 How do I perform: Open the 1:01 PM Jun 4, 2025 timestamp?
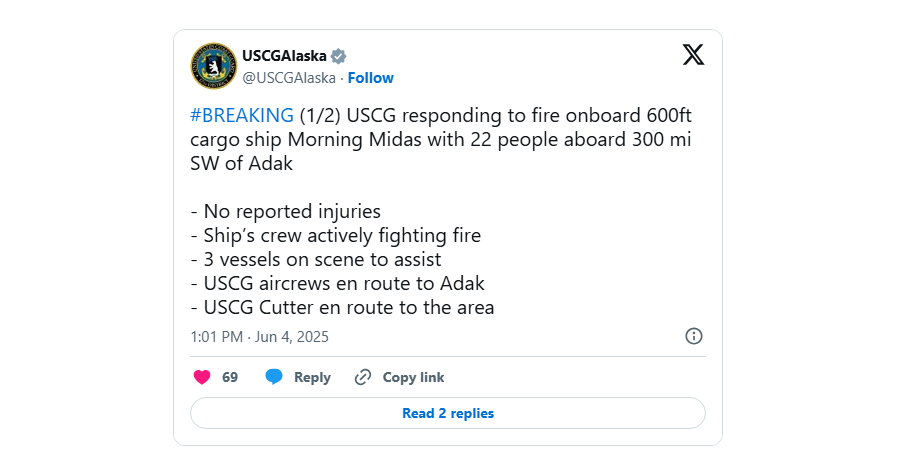tap(260, 336)
